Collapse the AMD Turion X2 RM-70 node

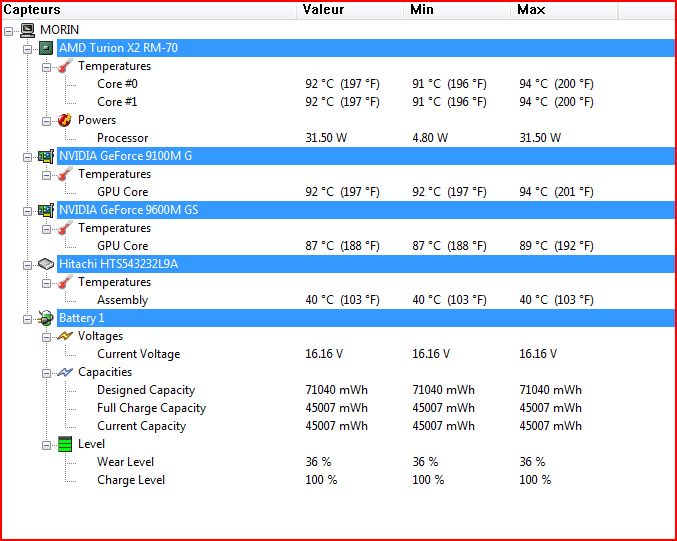pos(27,49)
